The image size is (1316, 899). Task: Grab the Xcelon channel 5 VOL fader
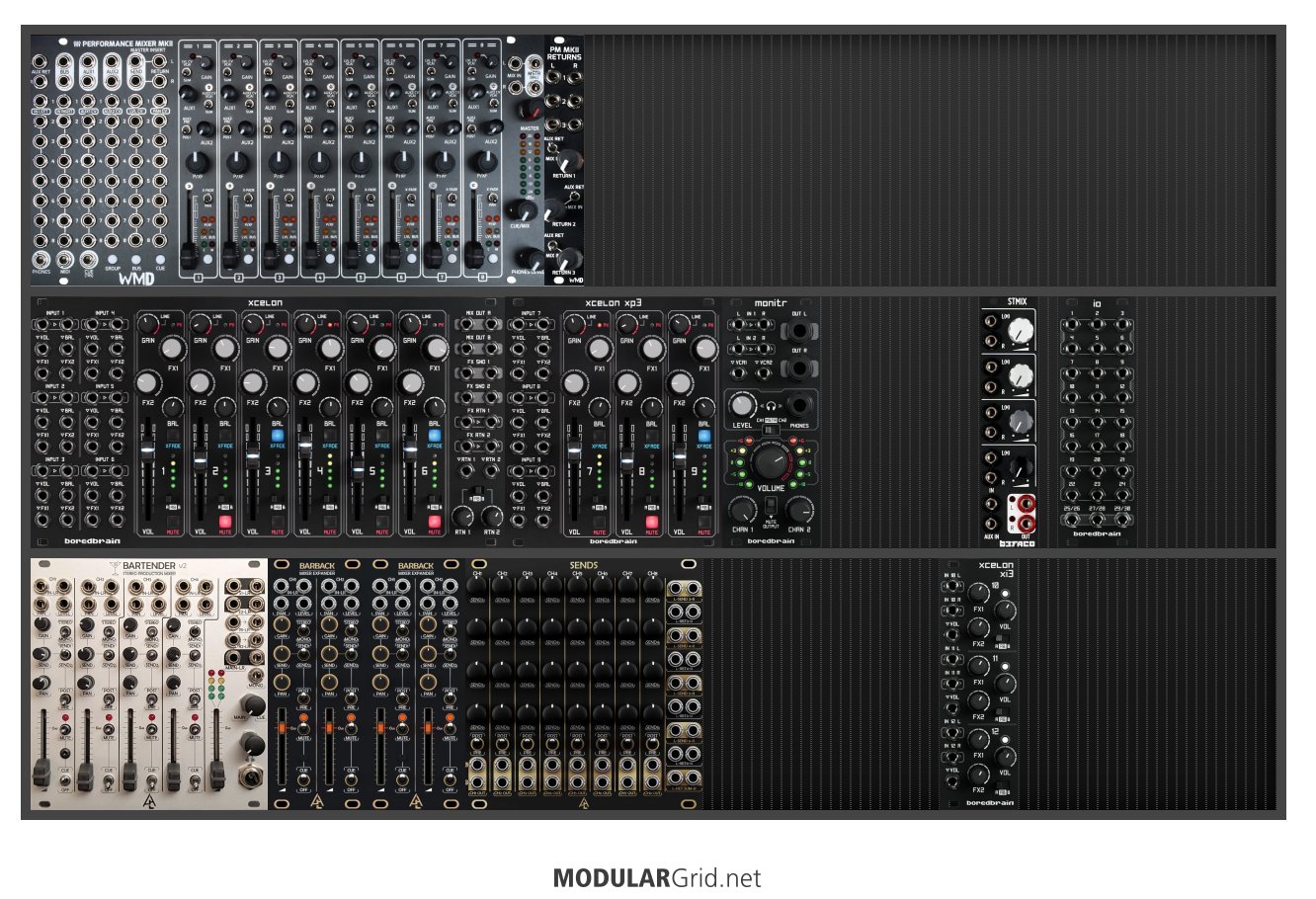[358, 469]
